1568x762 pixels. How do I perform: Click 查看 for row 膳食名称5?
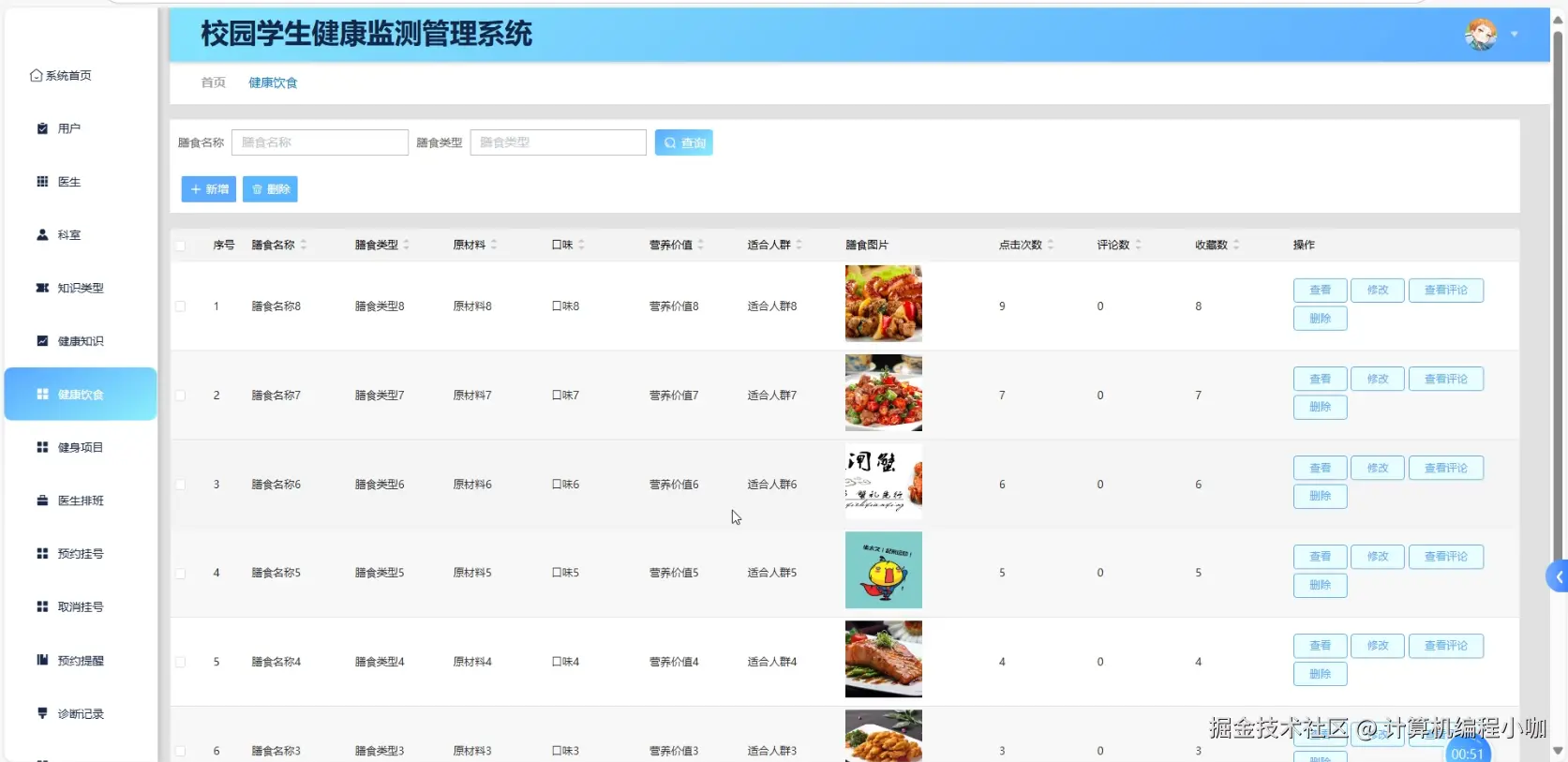[1321, 557]
